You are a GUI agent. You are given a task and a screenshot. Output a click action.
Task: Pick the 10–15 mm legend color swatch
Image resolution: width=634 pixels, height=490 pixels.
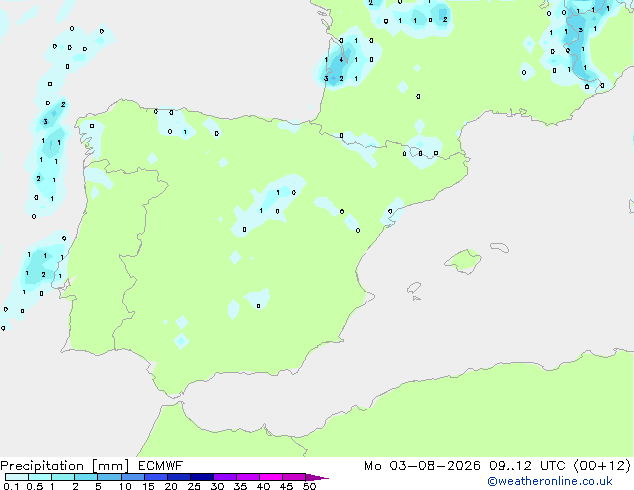coord(133,477)
